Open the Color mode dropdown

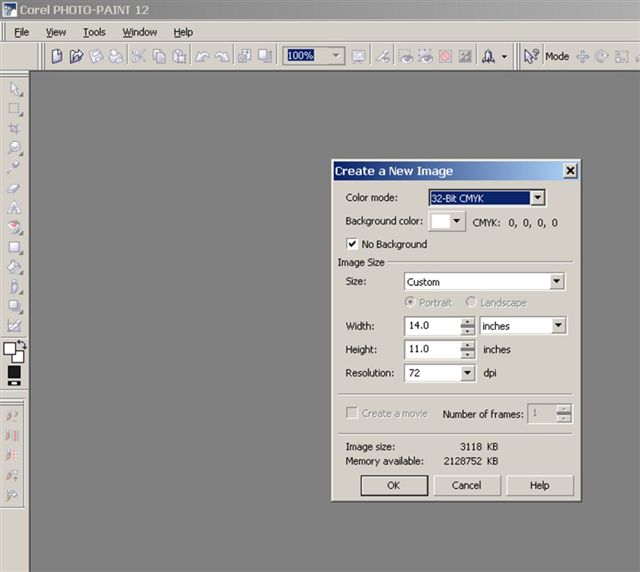coord(538,198)
